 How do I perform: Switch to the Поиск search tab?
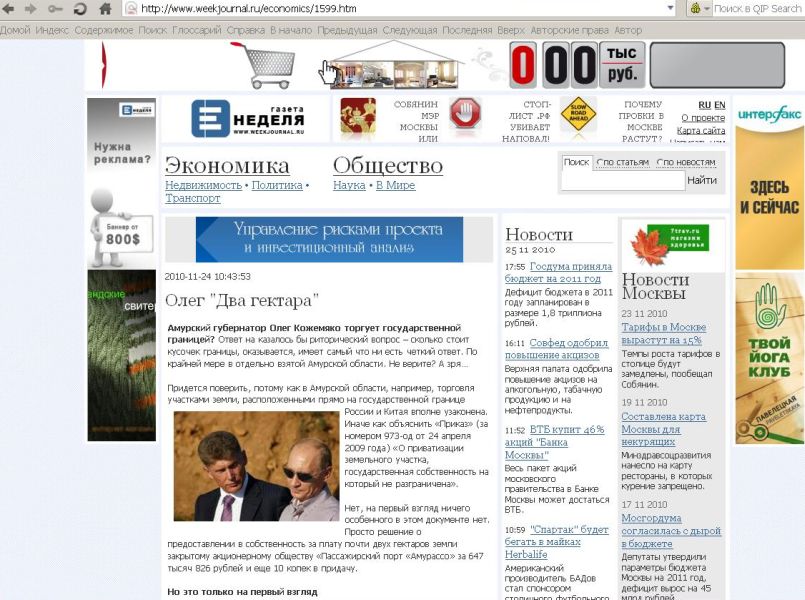[x=576, y=162]
